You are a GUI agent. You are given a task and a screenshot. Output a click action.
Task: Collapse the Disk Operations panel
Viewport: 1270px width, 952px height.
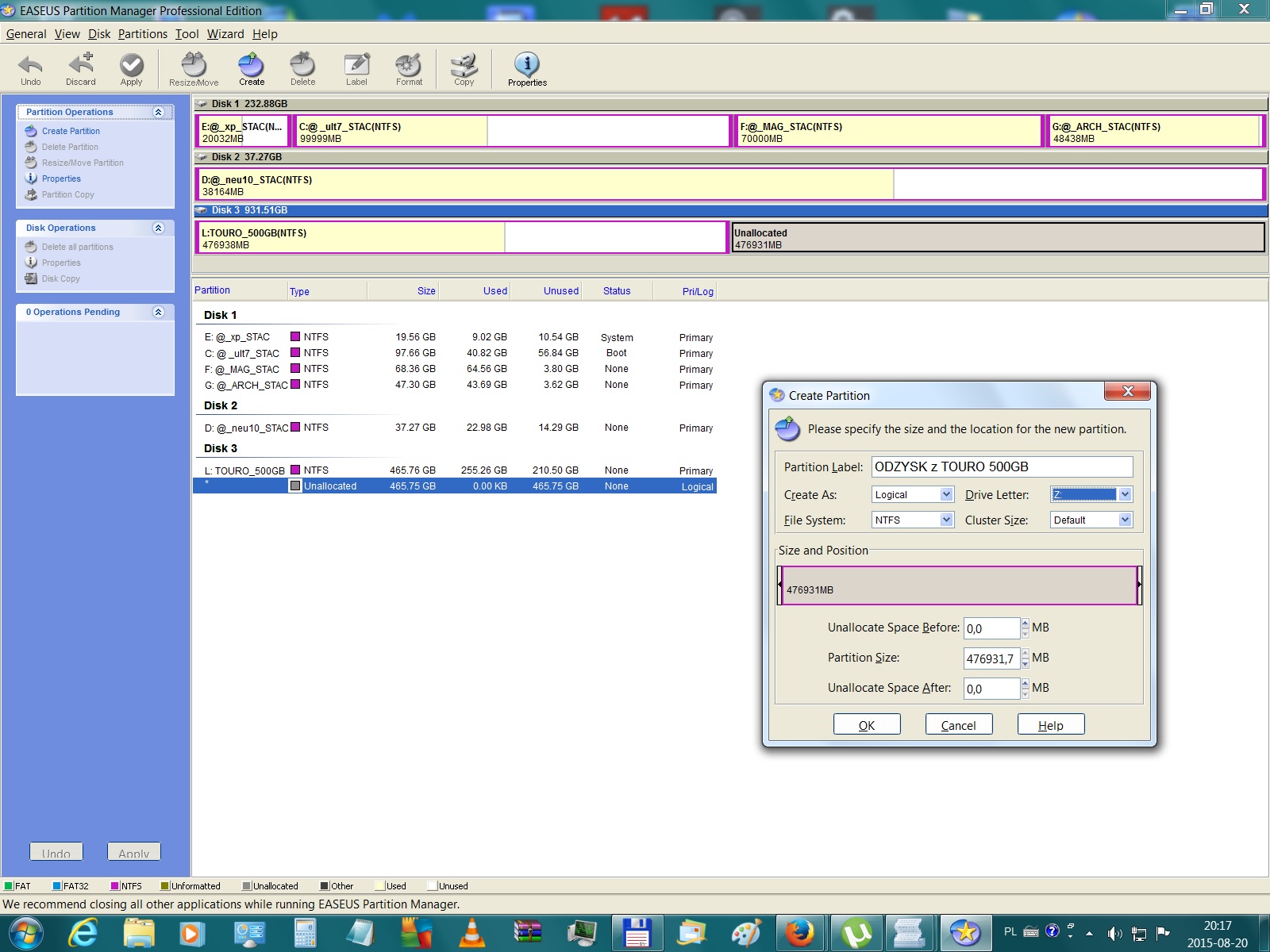point(158,228)
